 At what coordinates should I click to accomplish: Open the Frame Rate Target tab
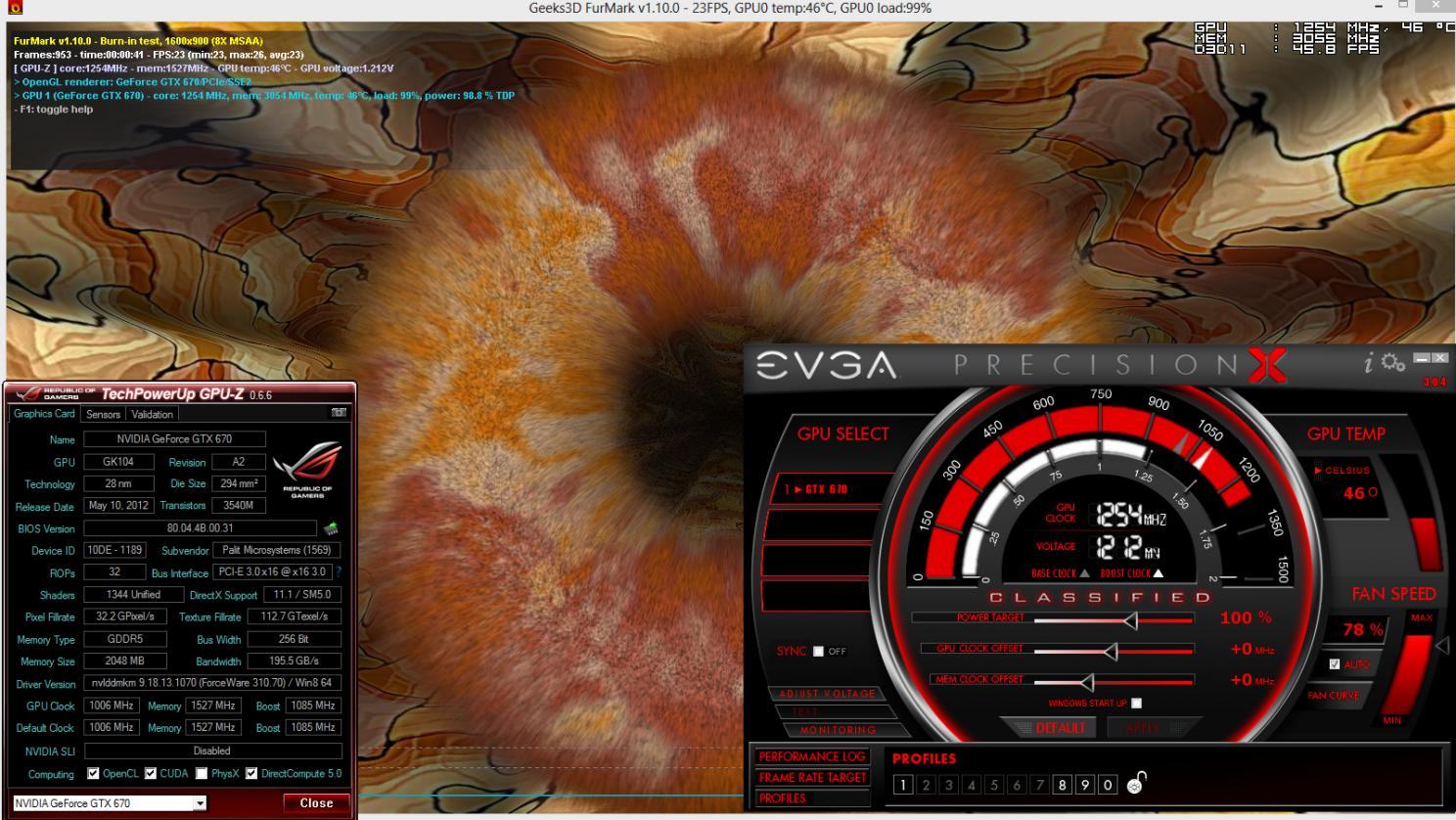[812, 778]
